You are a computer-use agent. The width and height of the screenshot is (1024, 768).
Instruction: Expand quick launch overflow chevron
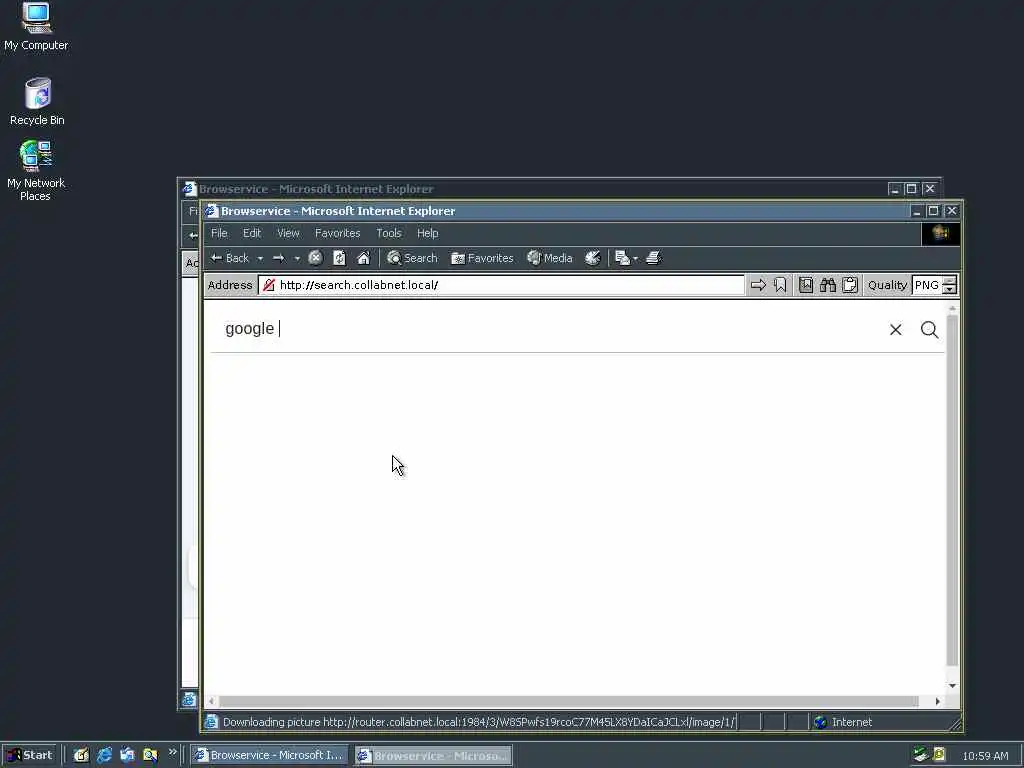click(x=172, y=752)
